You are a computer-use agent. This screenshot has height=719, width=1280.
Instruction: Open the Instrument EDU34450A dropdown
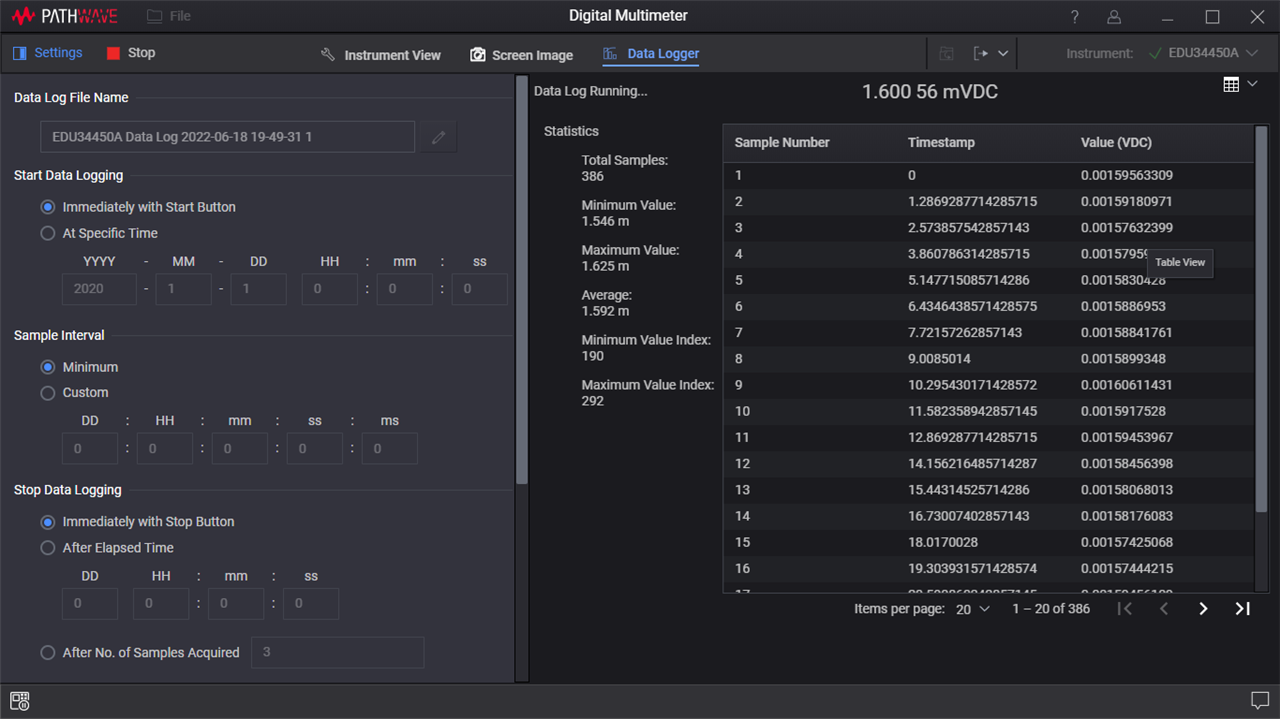click(x=1204, y=53)
